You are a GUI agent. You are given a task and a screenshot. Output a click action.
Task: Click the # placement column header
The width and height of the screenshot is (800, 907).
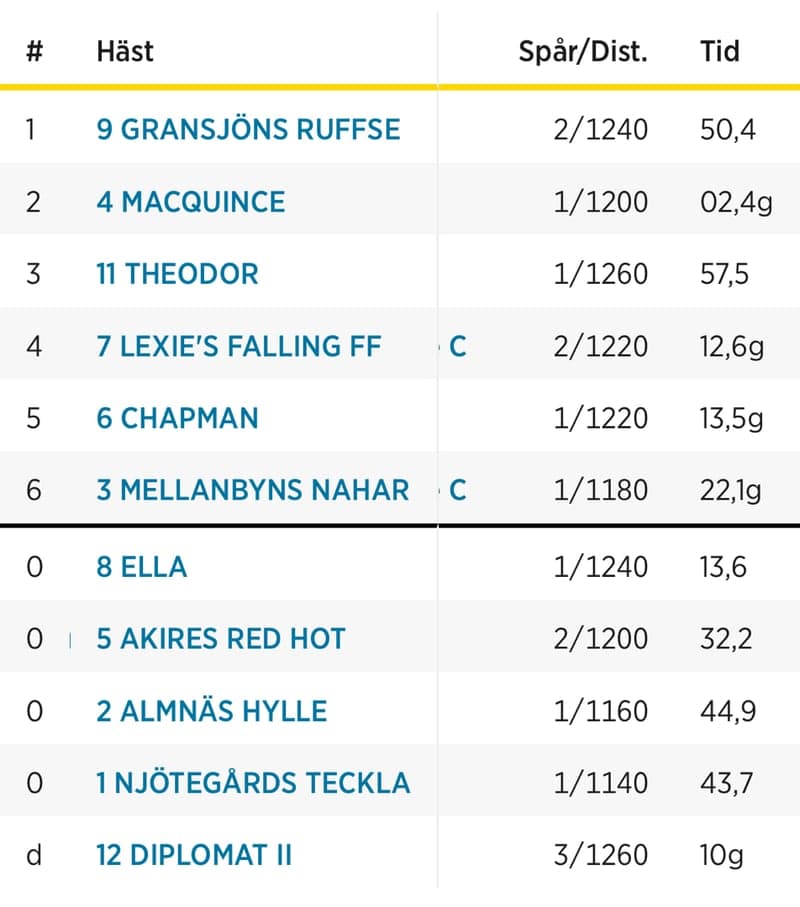tap(34, 51)
